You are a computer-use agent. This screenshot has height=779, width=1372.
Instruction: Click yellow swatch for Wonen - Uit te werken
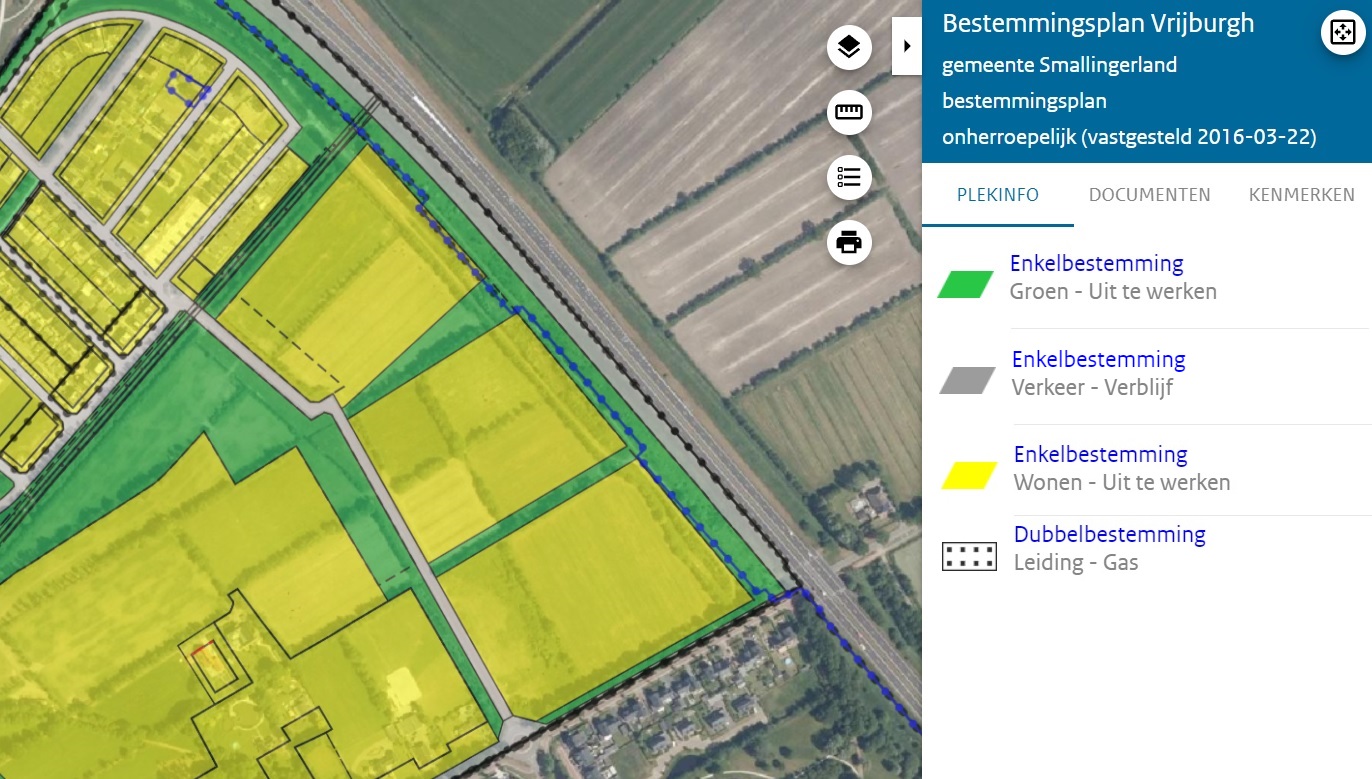(x=970, y=475)
